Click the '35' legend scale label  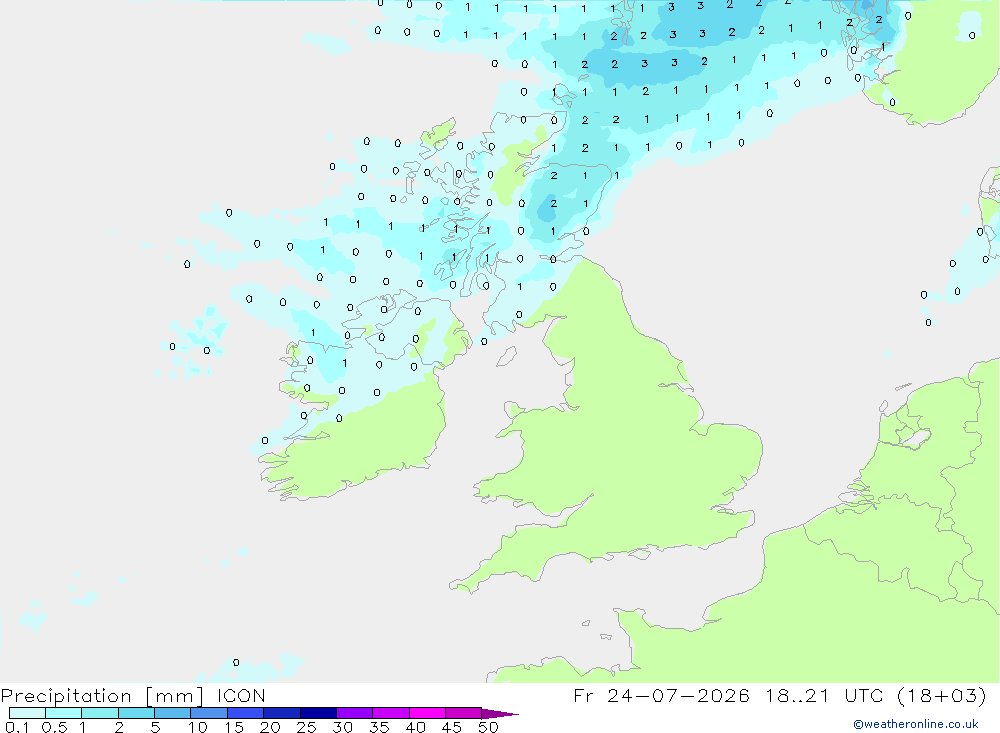(379, 727)
